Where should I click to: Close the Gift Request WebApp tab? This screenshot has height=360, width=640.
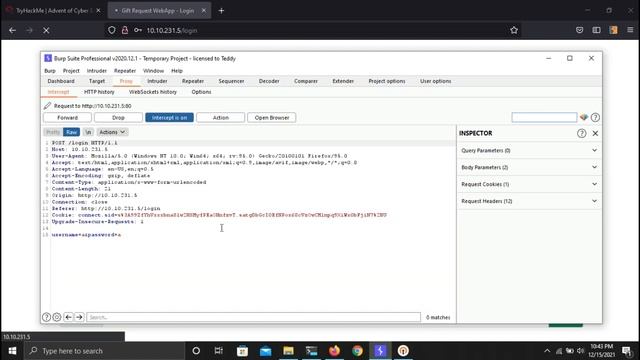coord(204,11)
